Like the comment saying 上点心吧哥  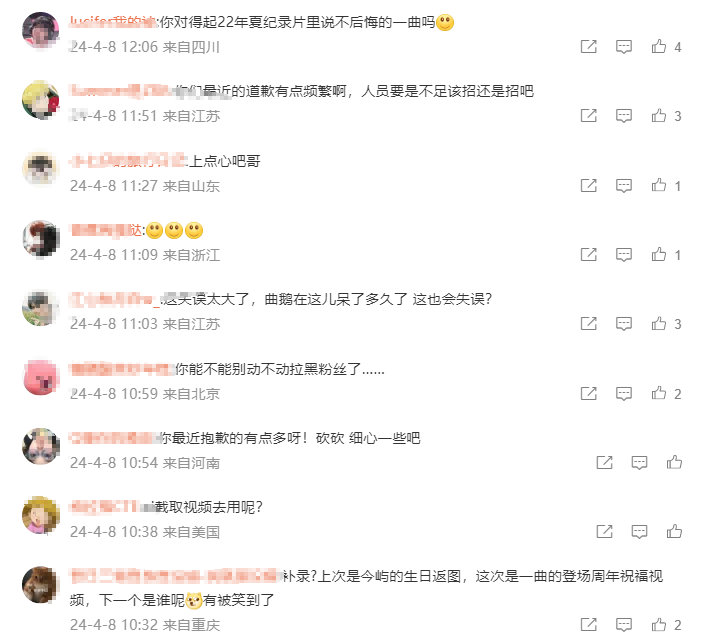(659, 184)
